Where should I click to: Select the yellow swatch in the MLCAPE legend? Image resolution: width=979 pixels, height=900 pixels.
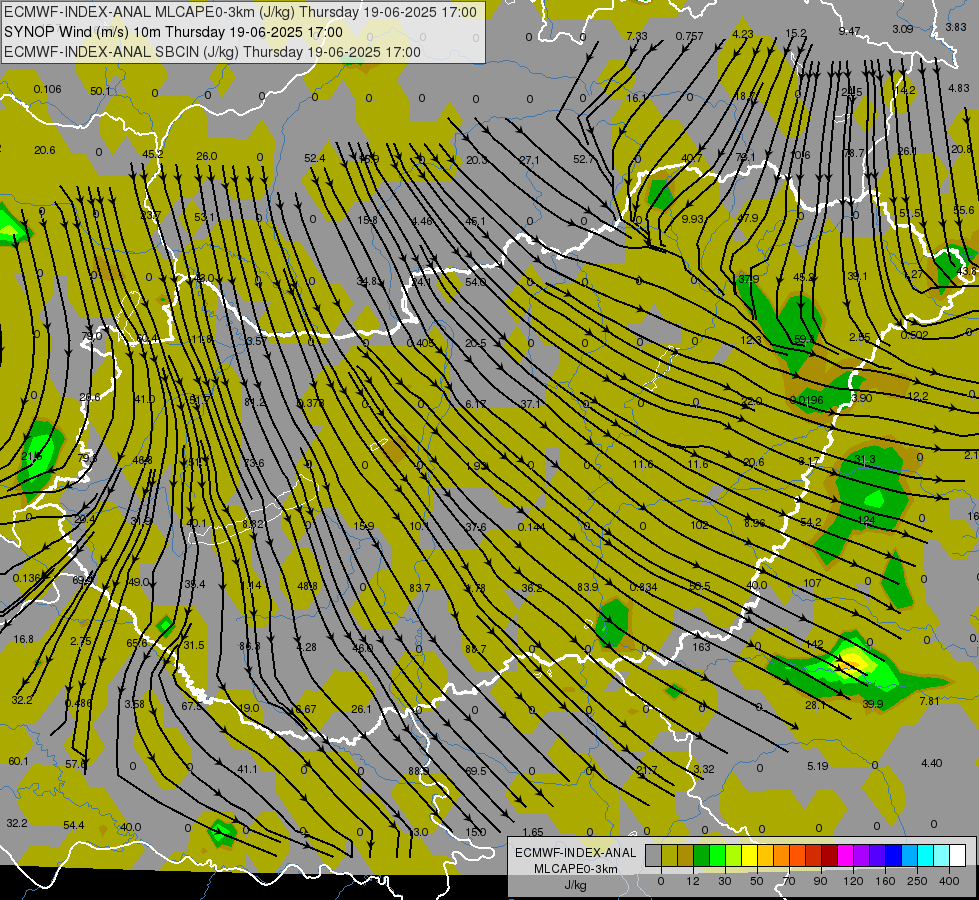coord(749,855)
